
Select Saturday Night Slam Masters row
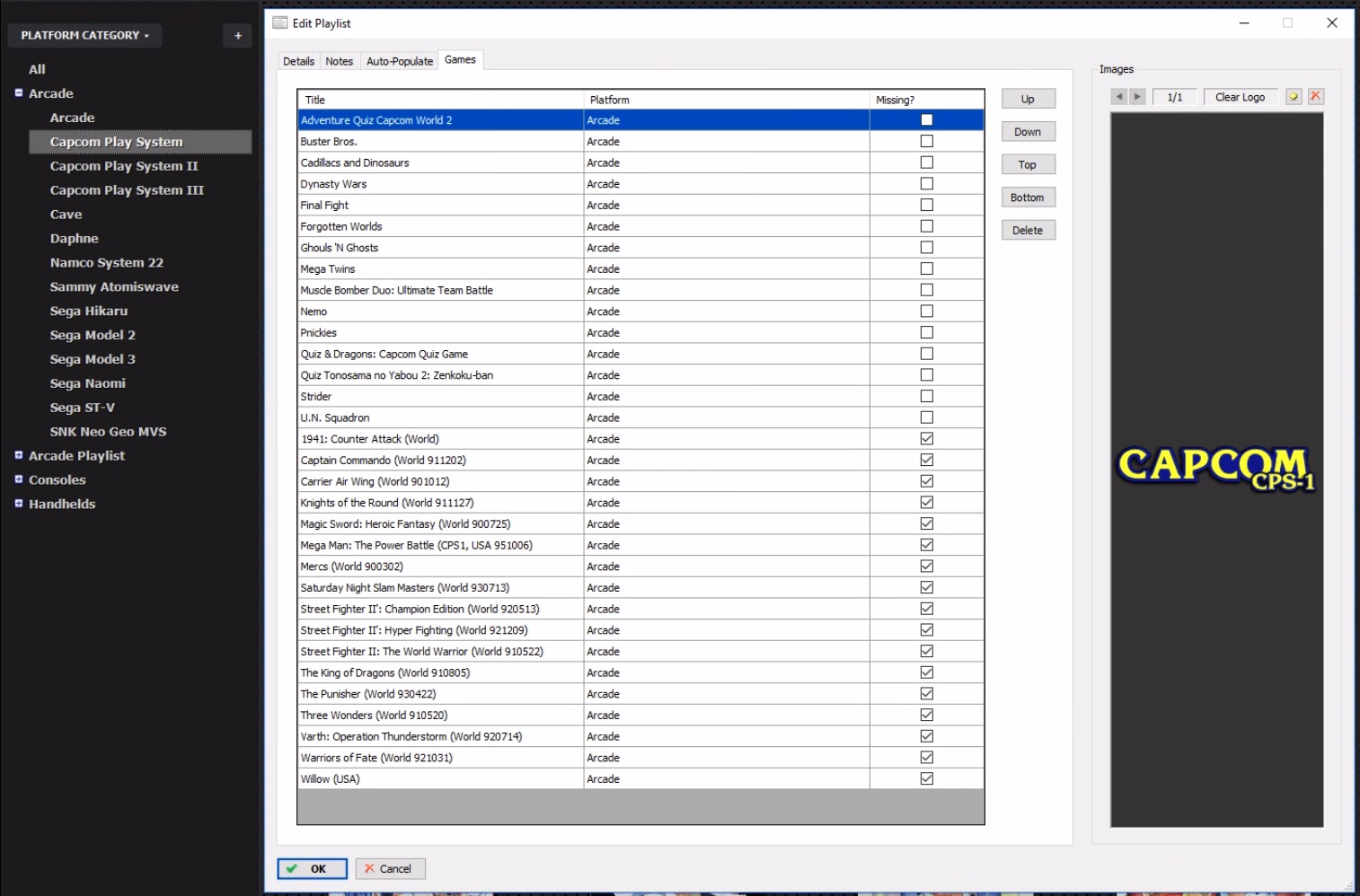[x=640, y=588]
